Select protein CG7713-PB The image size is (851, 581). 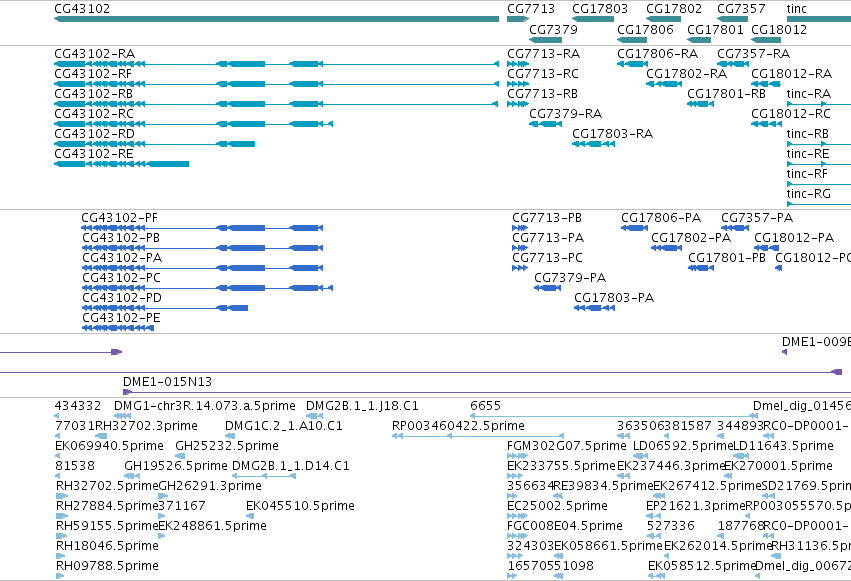click(x=520, y=228)
